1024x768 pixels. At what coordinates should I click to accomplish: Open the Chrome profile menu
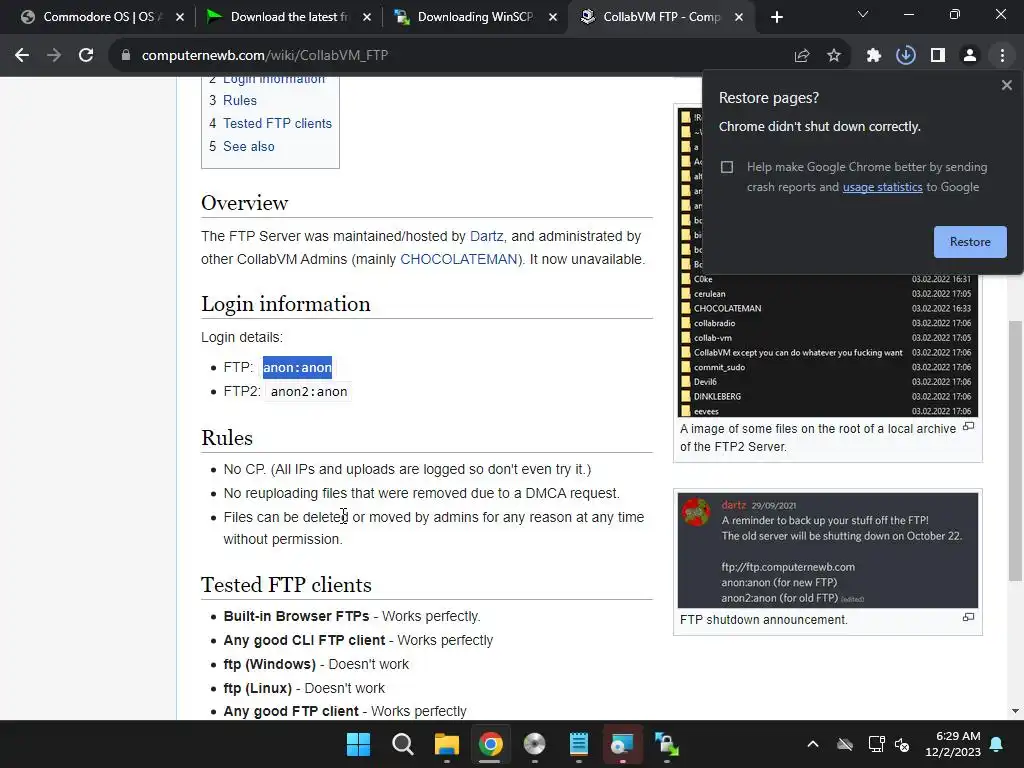point(970,56)
